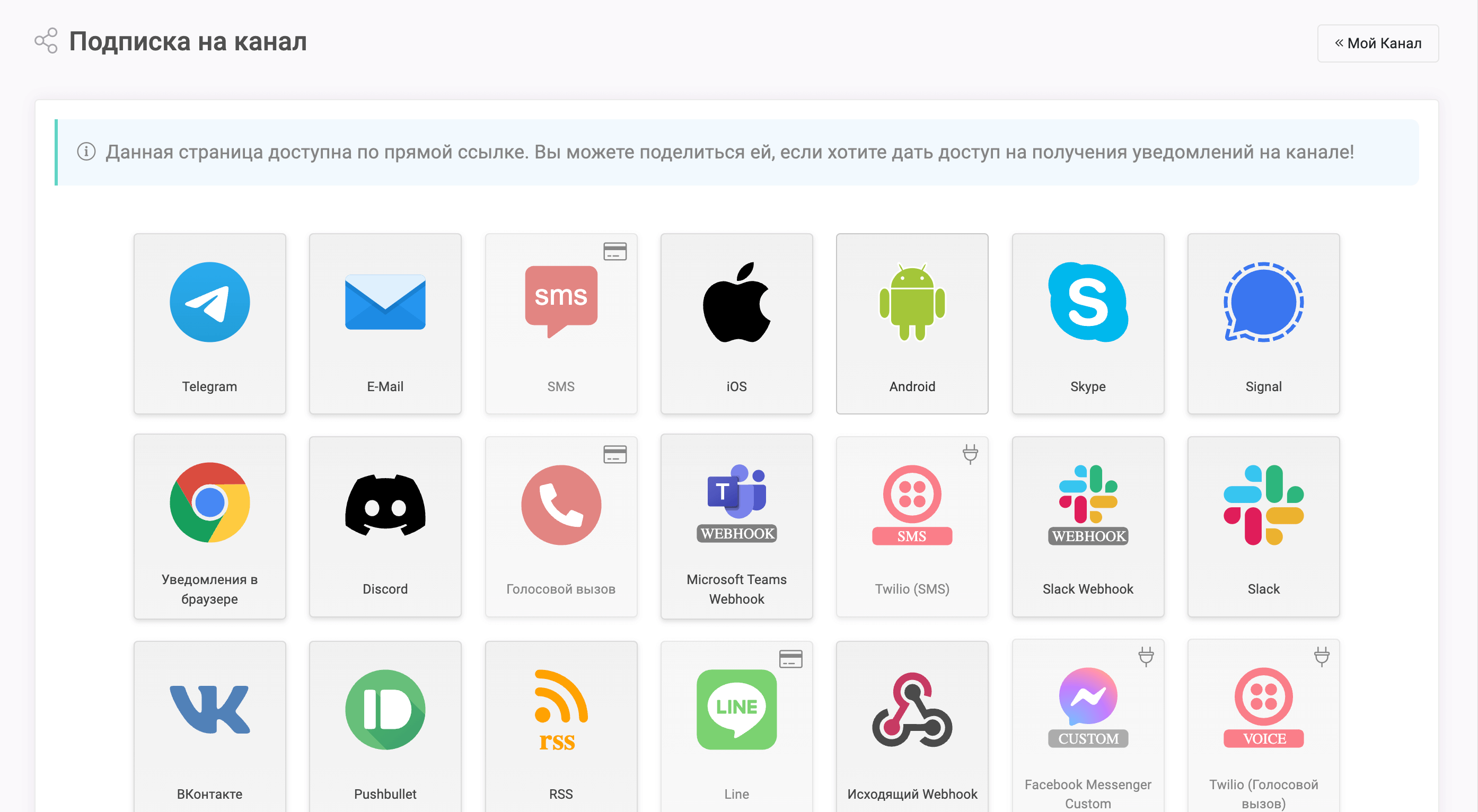Select Skype notification channel
This screenshot has height=812, width=1478.
point(1086,320)
